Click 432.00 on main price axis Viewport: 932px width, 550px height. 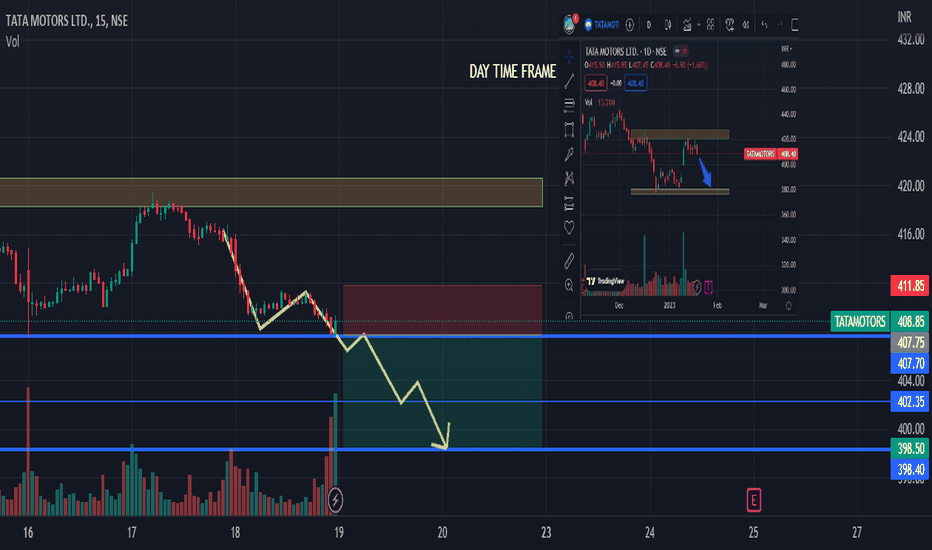(x=911, y=40)
